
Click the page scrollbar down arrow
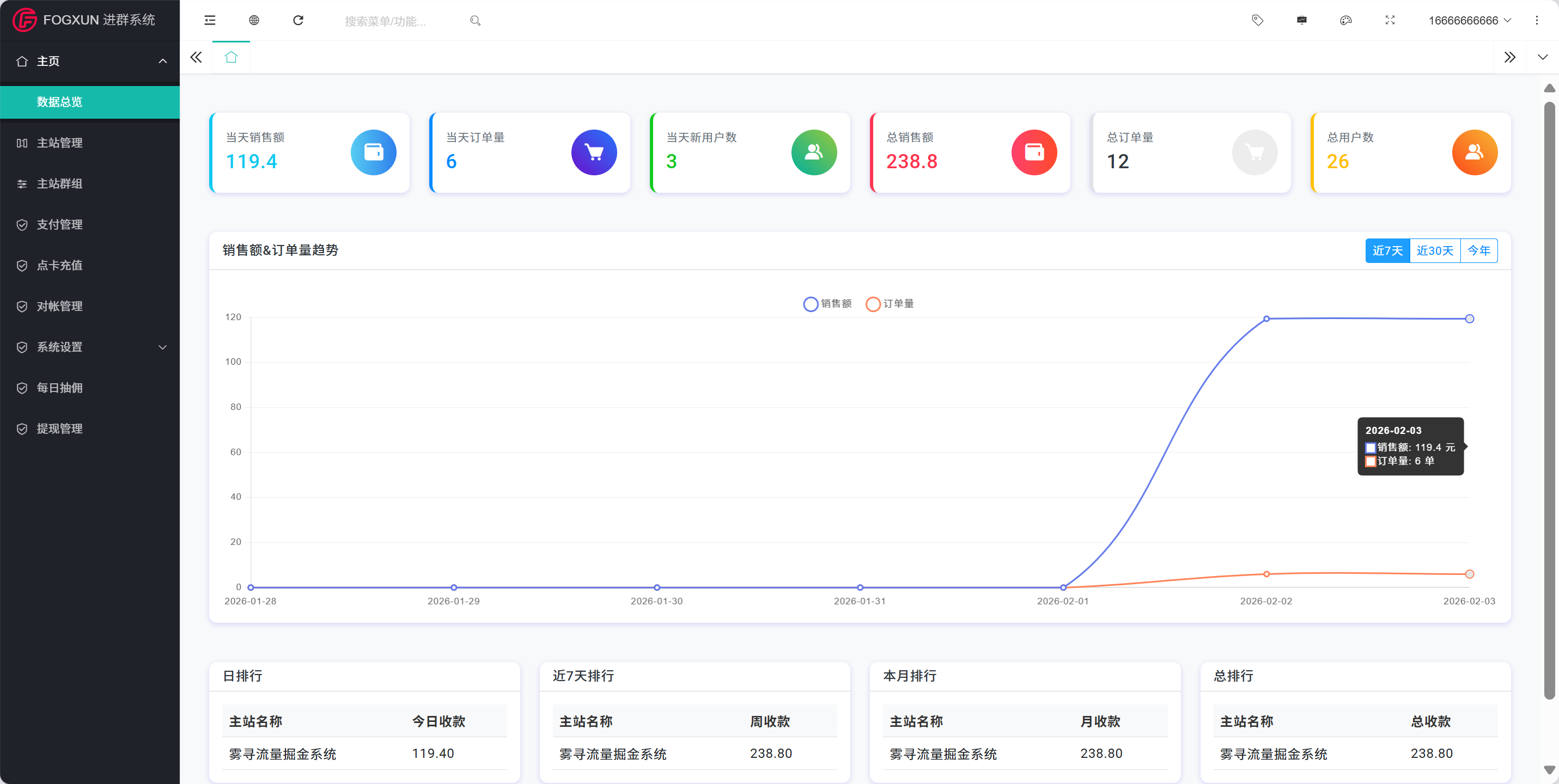point(1549,770)
